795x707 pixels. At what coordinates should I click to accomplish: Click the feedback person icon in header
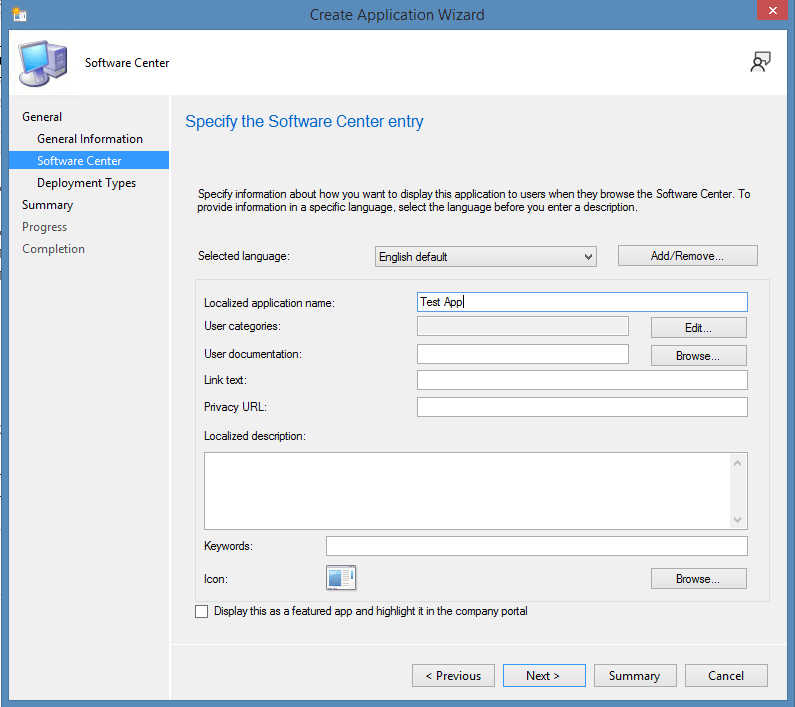(760, 62)
